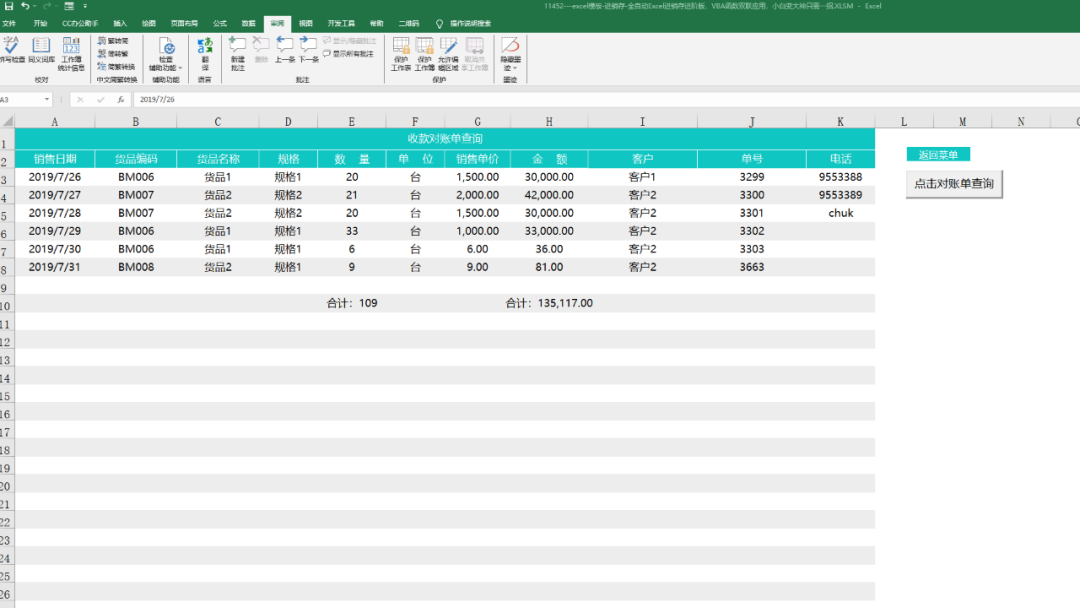Image resolution: width=1080 pixels, height=608 pixels.
Task: Cancel the formula bar entry
Action: coord(80,99)
